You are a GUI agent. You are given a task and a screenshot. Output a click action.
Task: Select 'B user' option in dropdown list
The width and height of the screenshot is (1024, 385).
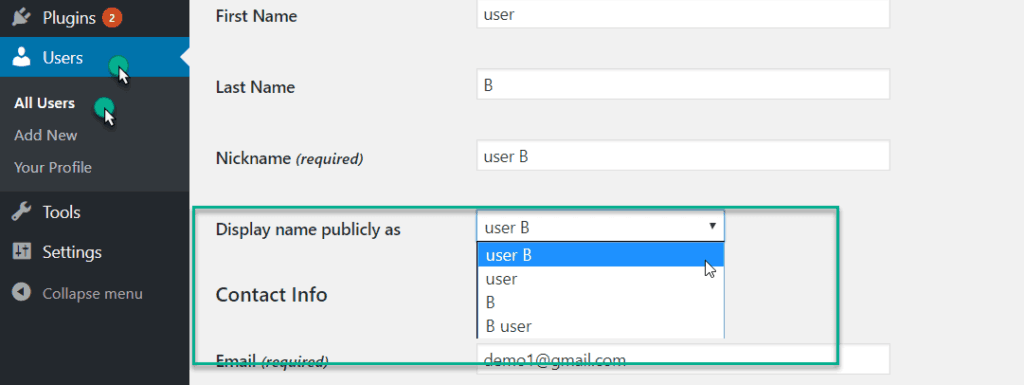coord(600,326)
